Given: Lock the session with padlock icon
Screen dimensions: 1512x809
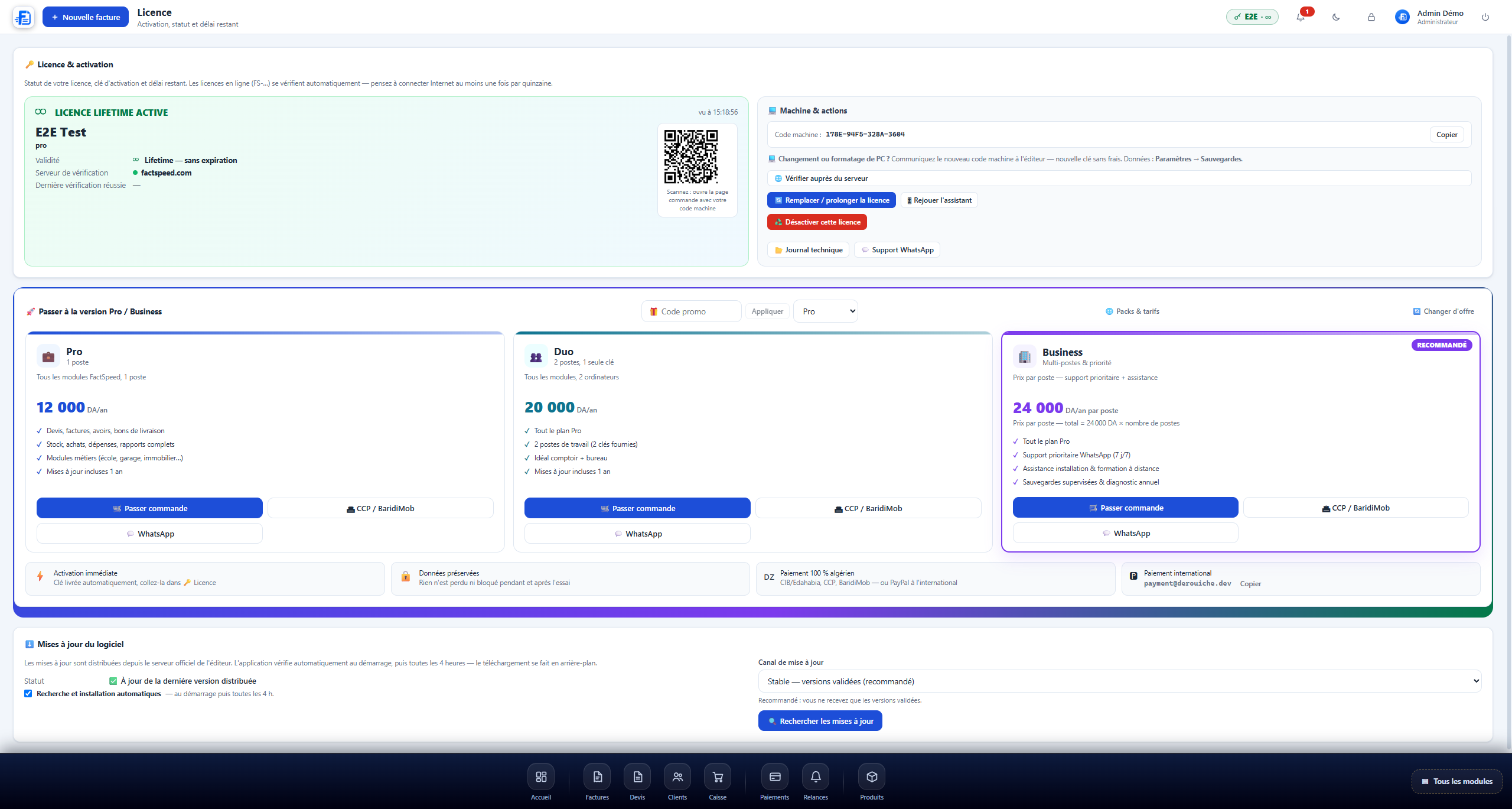Looking at the screenshot, I should pyautogui.click(x=1371, y=17).
